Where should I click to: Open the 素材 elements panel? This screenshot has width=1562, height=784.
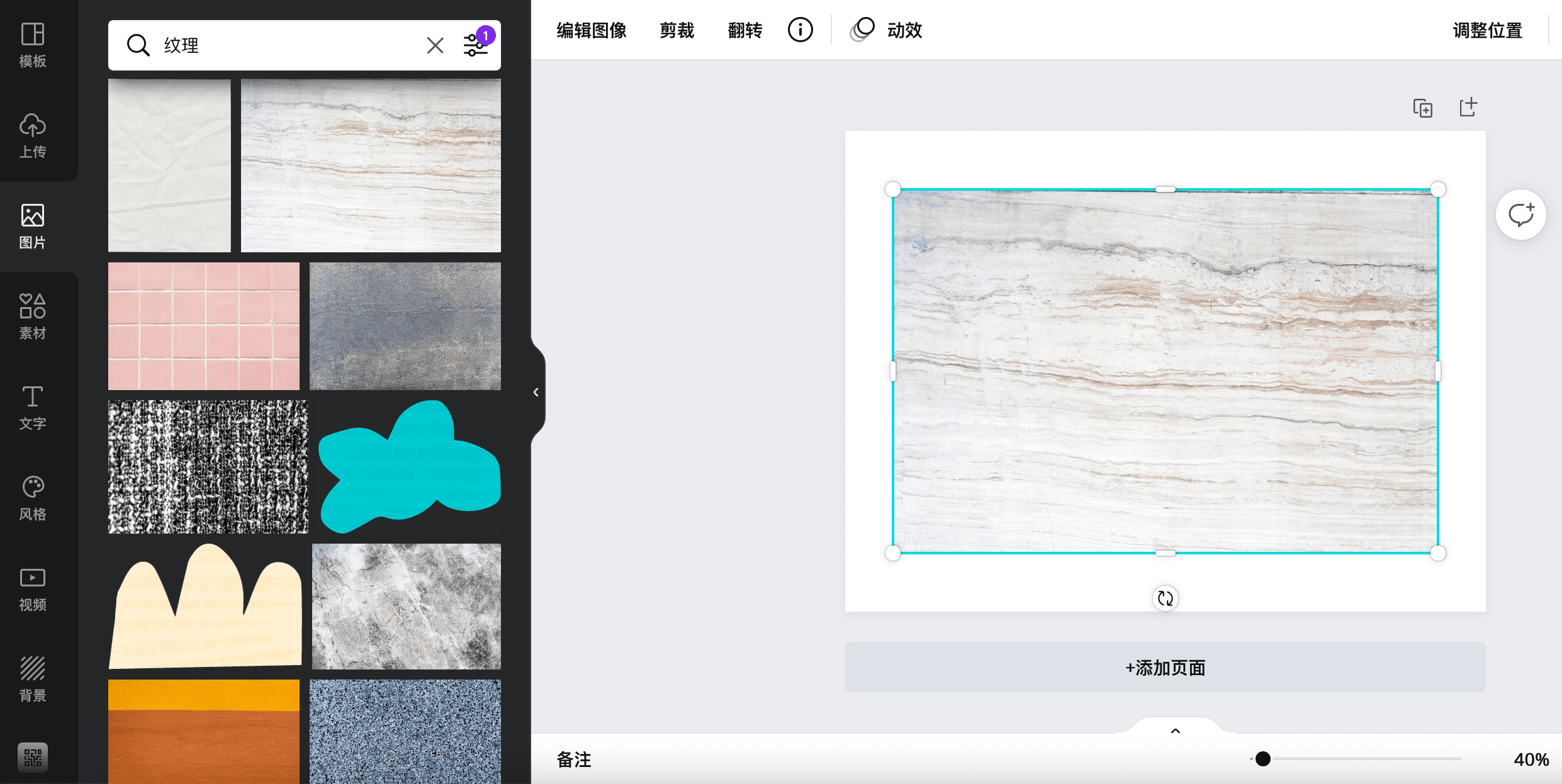pyautogui.click(x=33, y=317)
